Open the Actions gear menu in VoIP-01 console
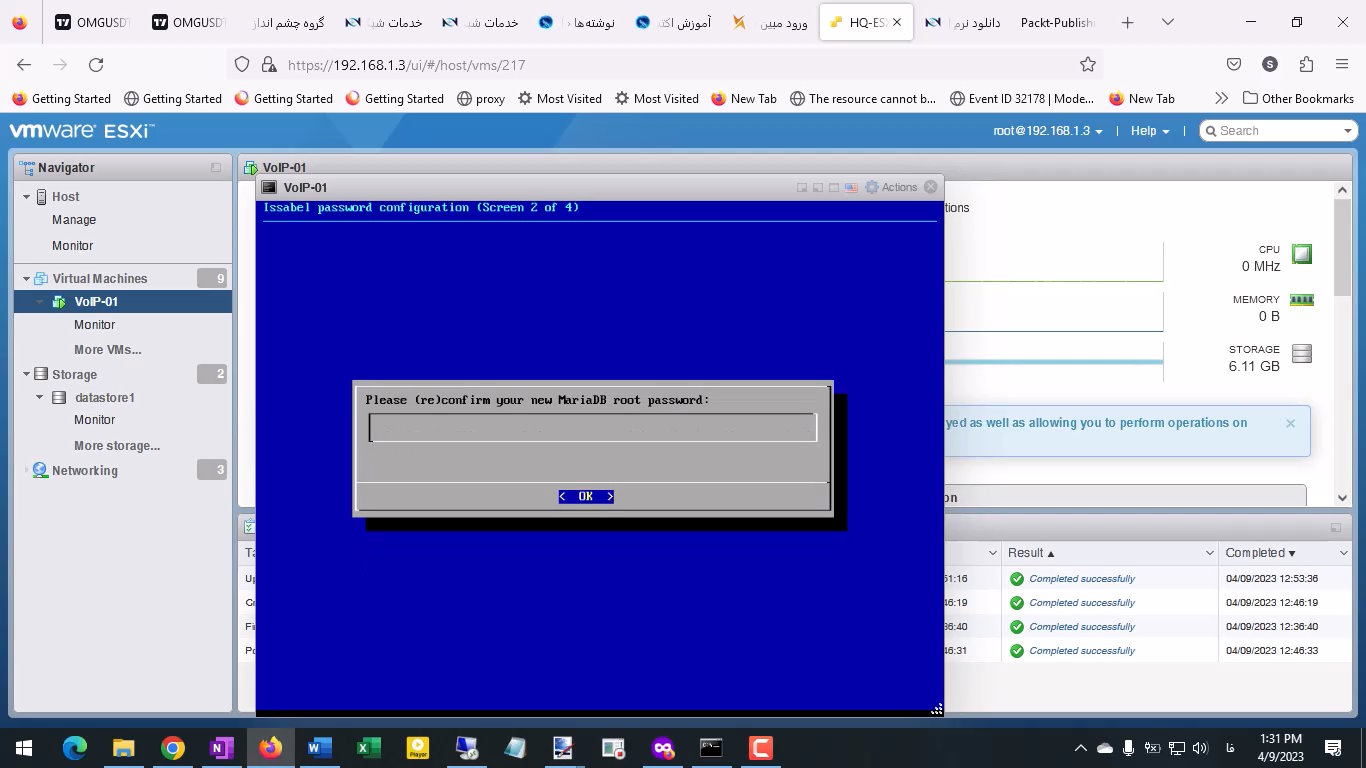The image size is (1366, 768). click(x=891, y=187)
